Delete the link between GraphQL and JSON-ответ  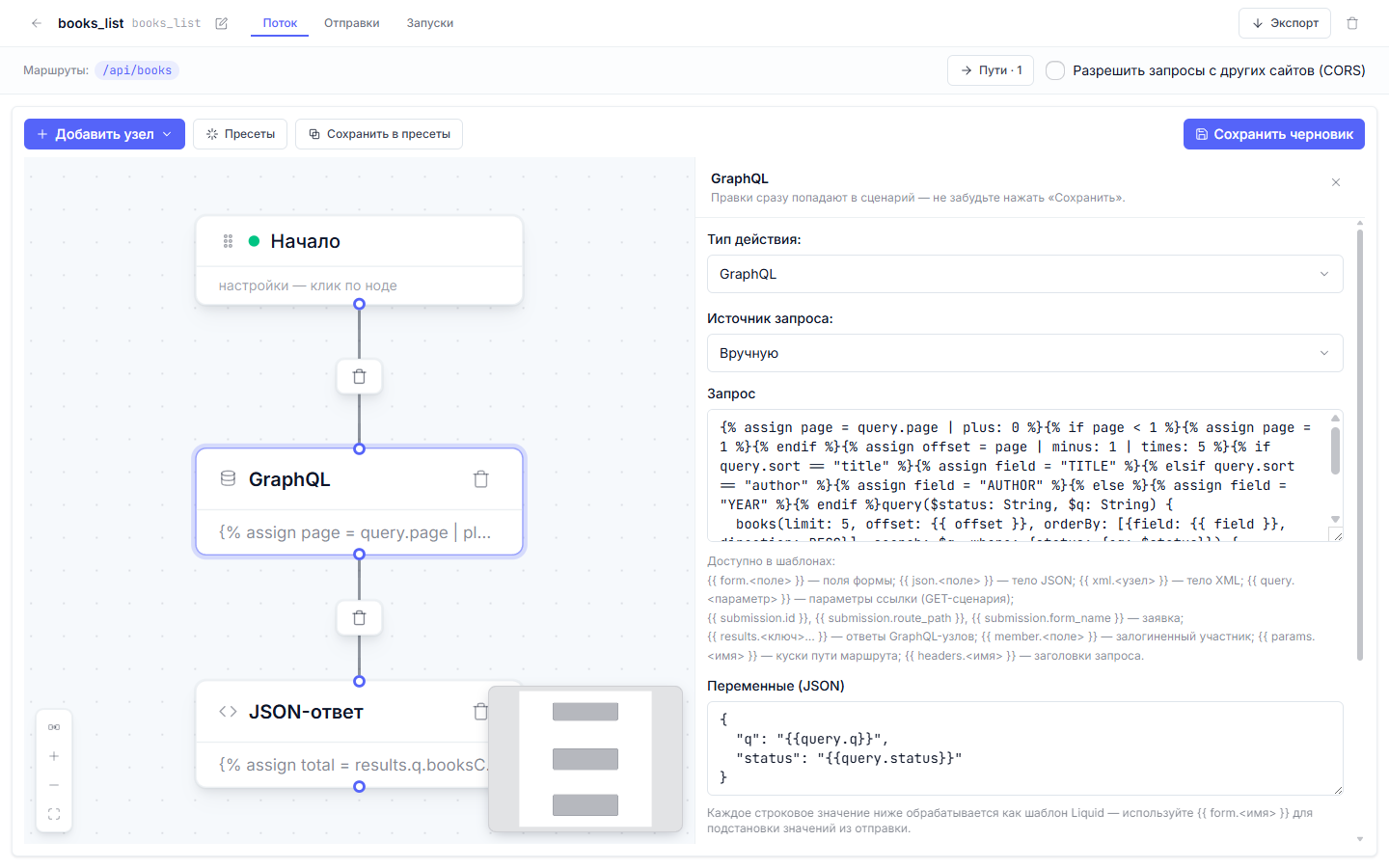pyautogui.click(x=359, y=617)
